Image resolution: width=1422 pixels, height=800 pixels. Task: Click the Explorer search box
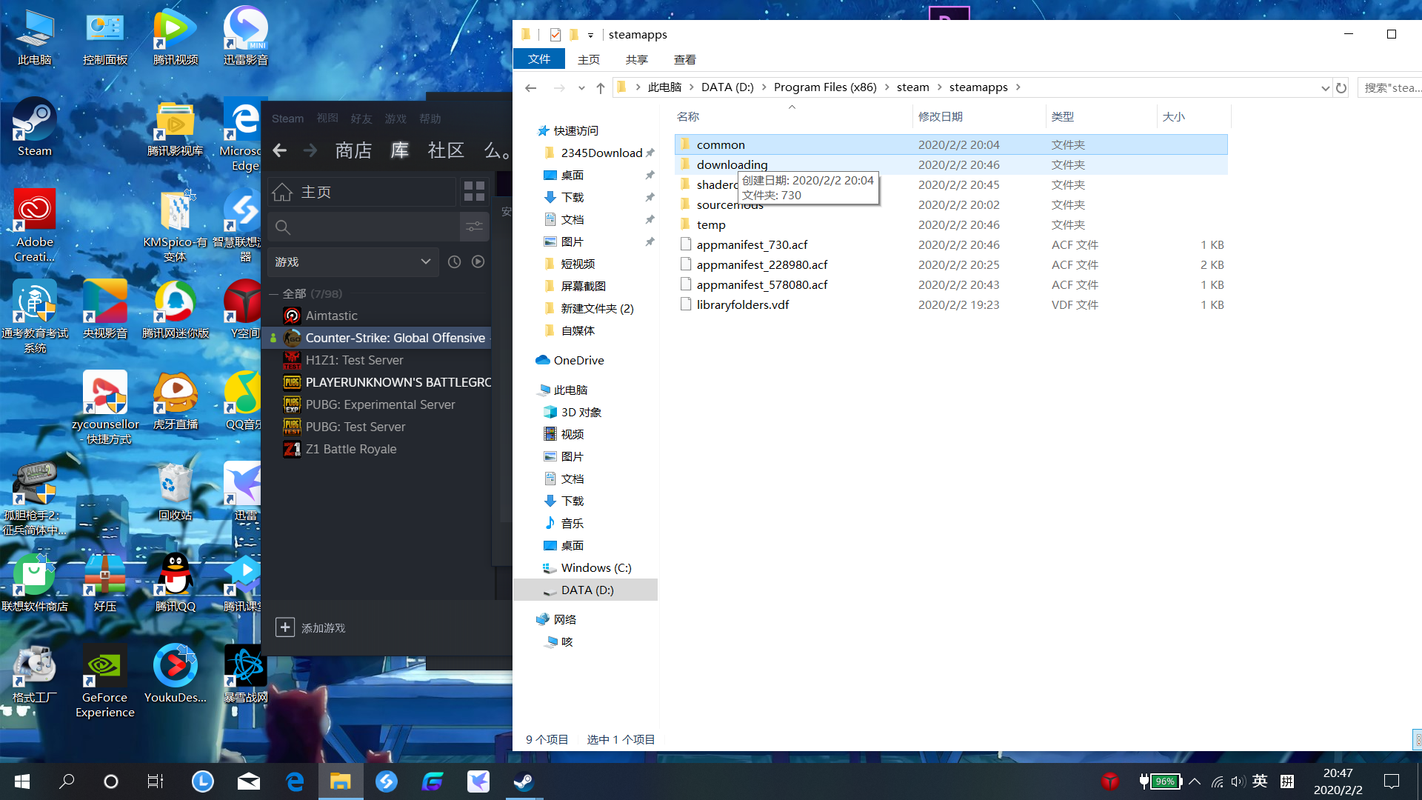(x=1390, y=88)
